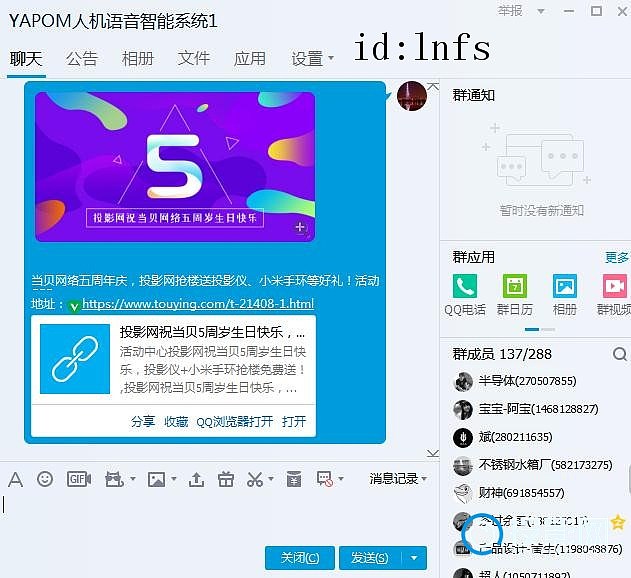Viewport: 631px width, 578px height.
Task: Open the touying.com URL link
Action: click(x=198, y=303)
